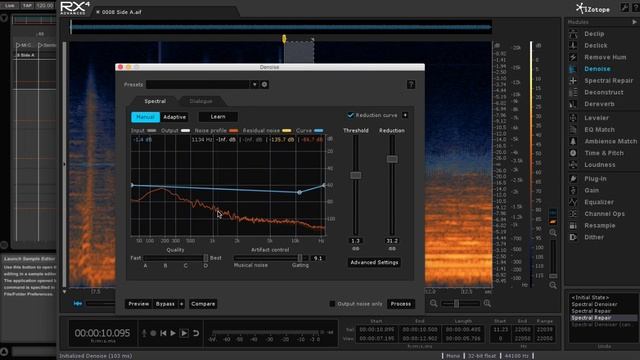The image size is (640, 360).
Task: Click the horizontal zoom-in magnifier icon
Action: click(487, 303)
